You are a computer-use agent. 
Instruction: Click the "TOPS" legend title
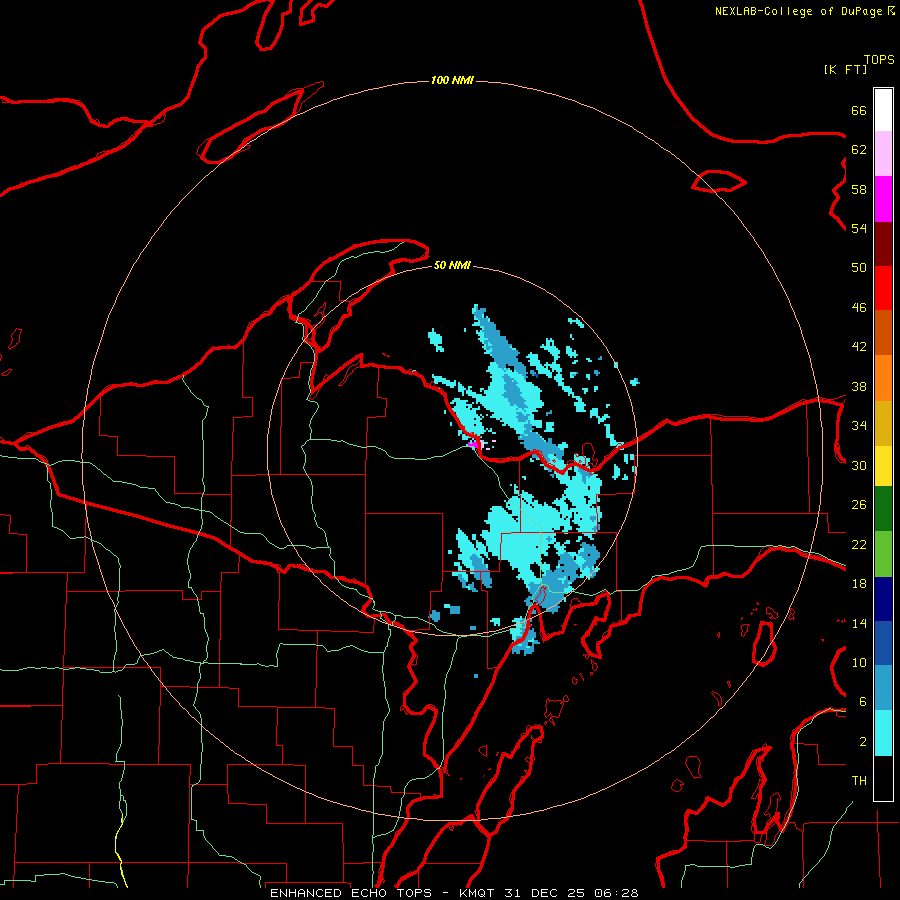879,59
